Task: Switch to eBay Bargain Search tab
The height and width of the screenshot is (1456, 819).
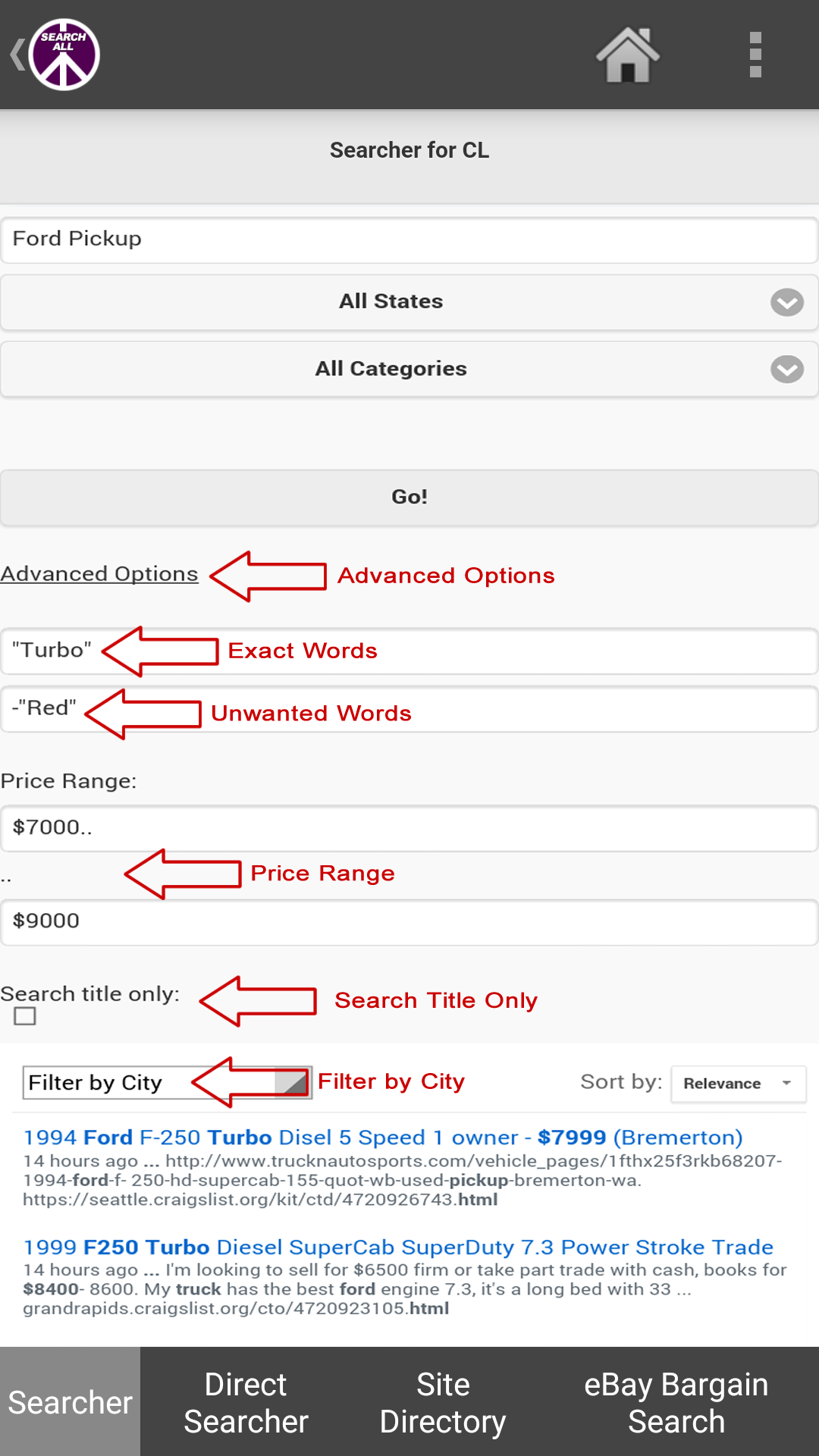Action: point(676,1402)
